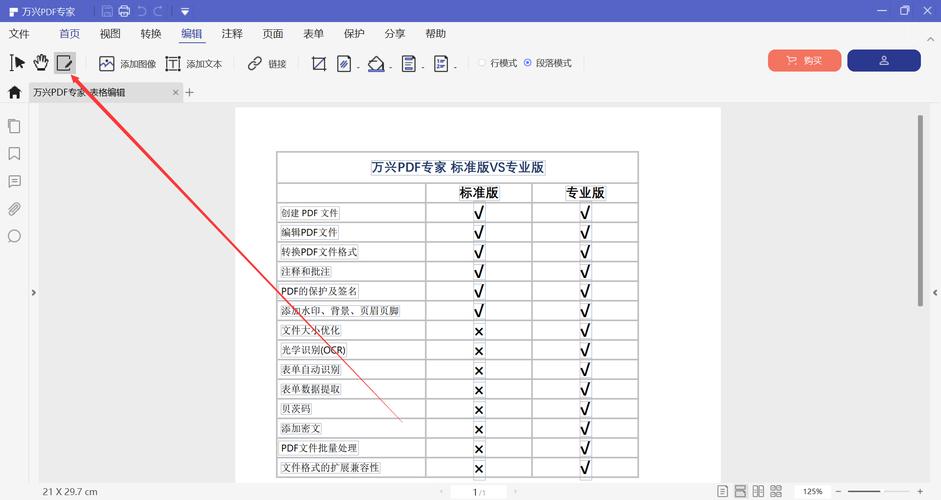Open the page thumbnails side panel
The image size is (941, 500).
point(14,126)
